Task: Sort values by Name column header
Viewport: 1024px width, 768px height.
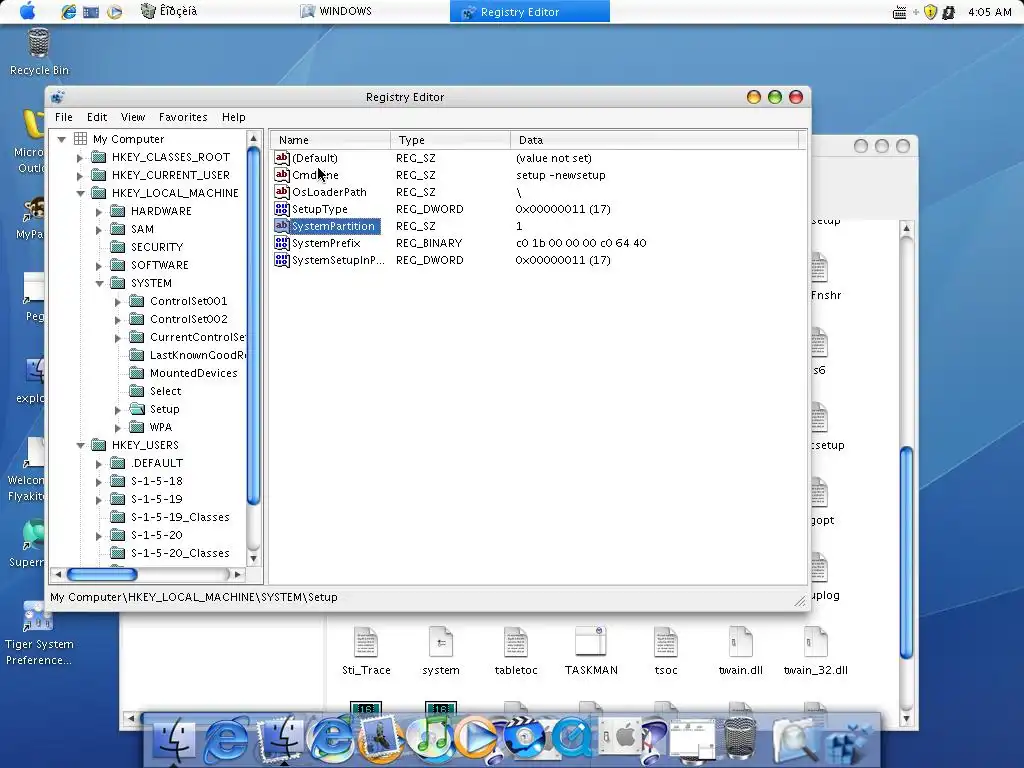Action: click(x=330, y=140)
